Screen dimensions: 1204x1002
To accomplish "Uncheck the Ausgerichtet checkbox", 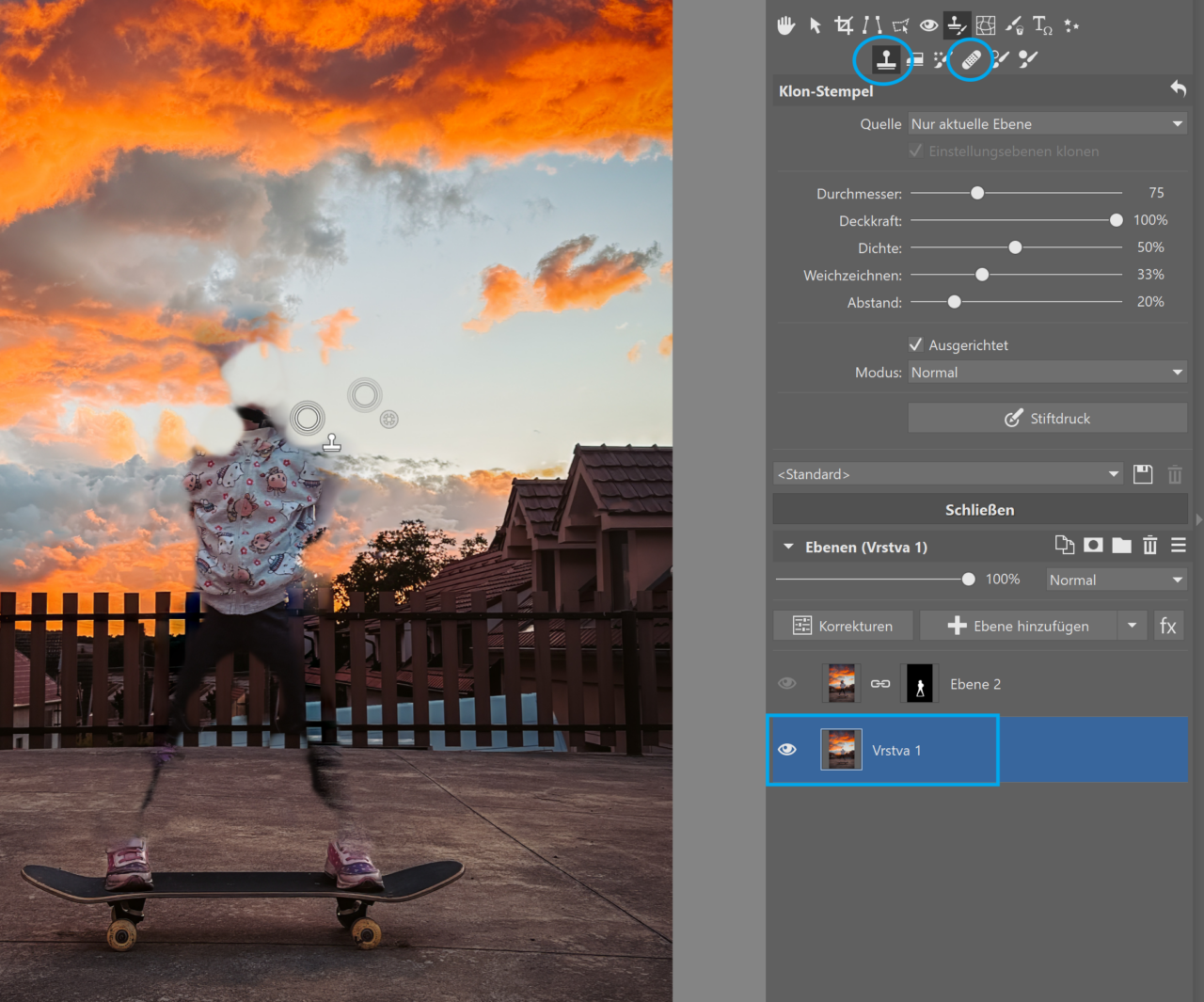I will click(x=916, y=344).
